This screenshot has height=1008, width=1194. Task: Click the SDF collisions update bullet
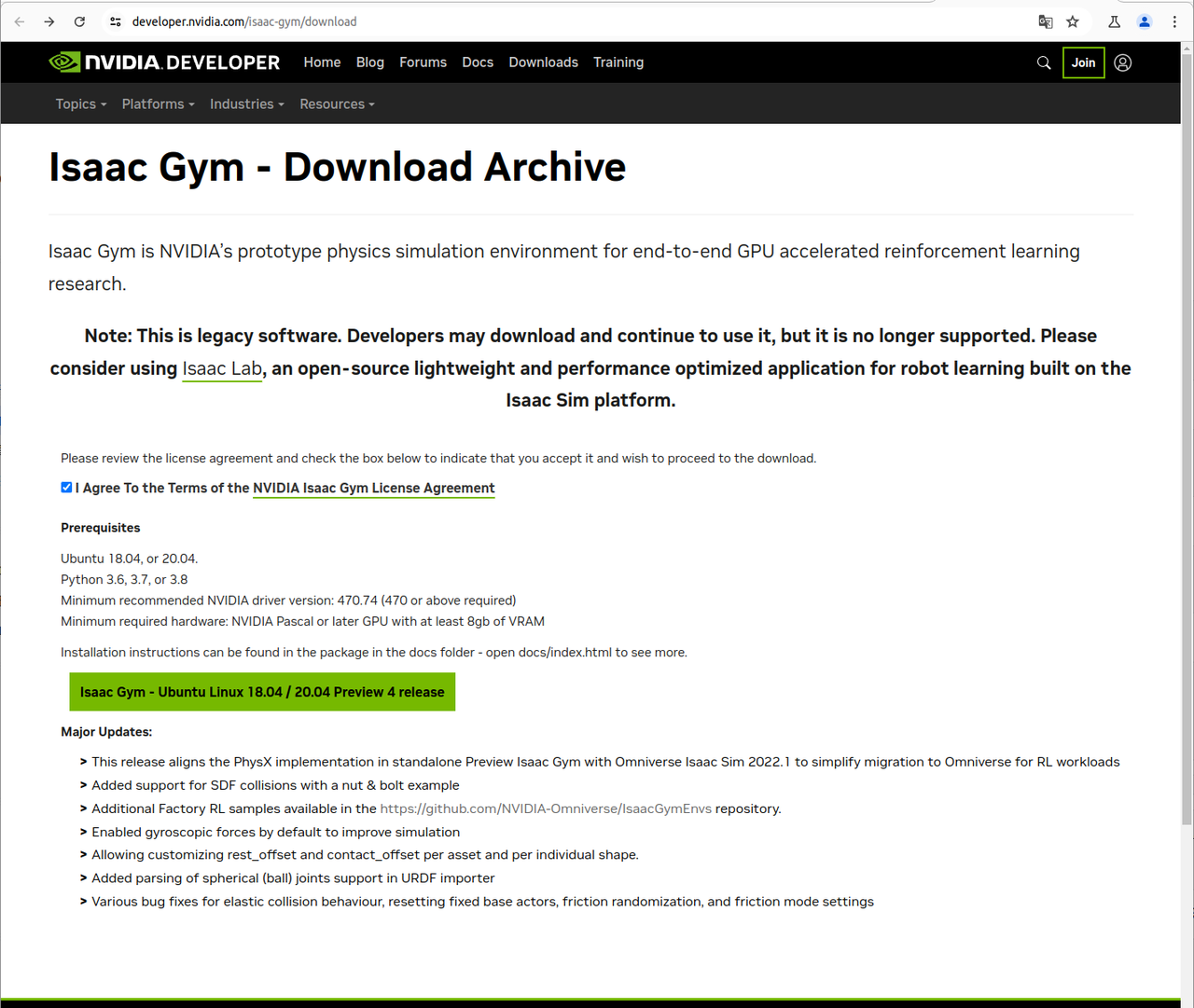pyautogui.click(x=275, y=785)
